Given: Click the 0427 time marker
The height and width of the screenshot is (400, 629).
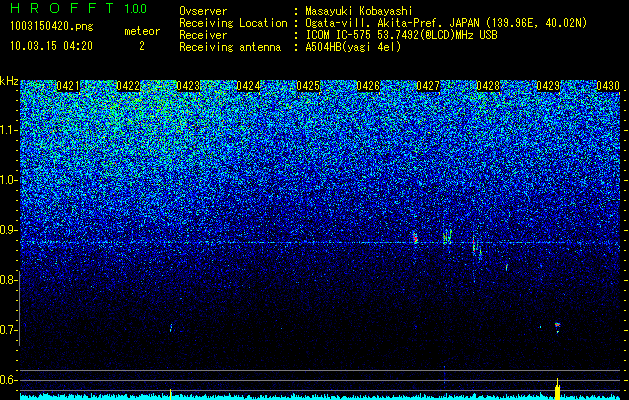Looking at the screenshot, I should click(x=428, y=86).
